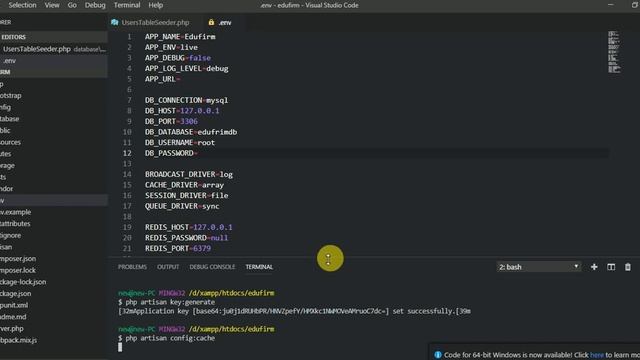This screenshot has height=360, width=640.
Task: Place cursor on APP_DEBUG=false line
Action: click(x=178, y=58)
